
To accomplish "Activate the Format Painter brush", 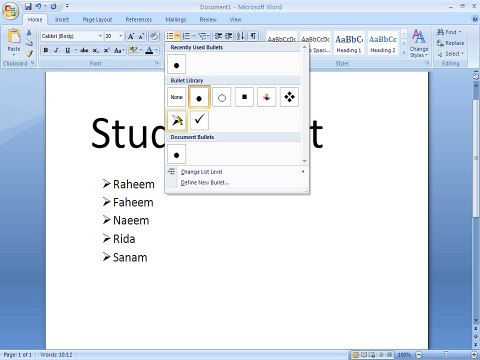I will pos(29,53).
